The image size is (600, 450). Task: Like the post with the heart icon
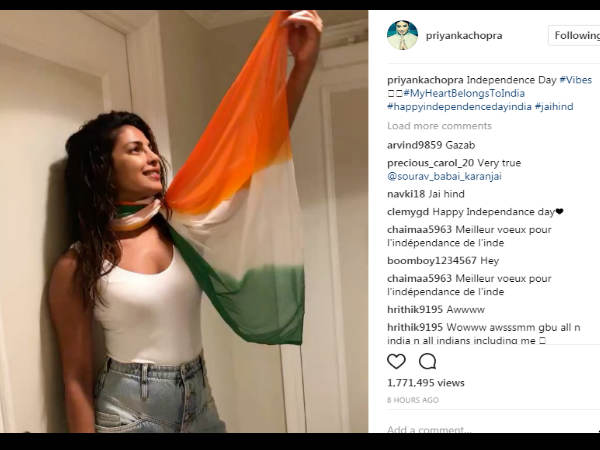pos(396,361)
